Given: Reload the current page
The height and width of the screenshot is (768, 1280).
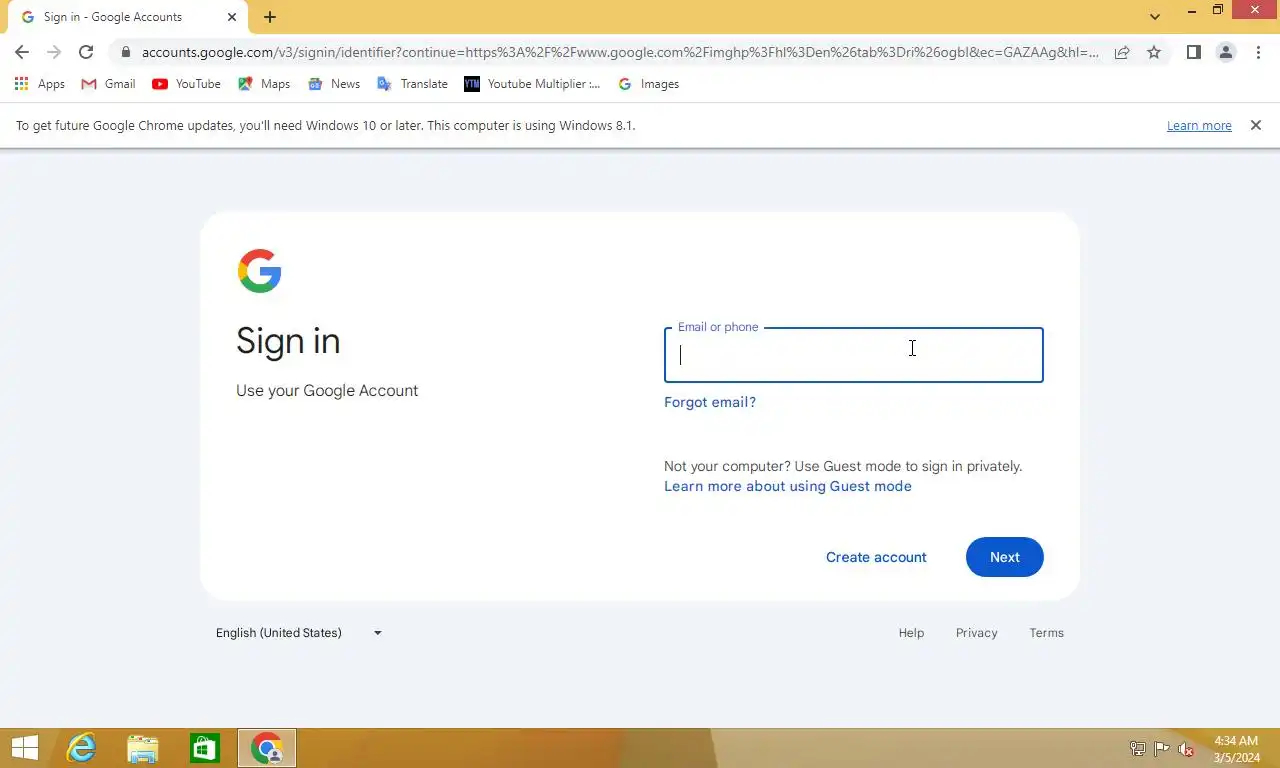Looking at the screenshot, I should coord(86,52).
